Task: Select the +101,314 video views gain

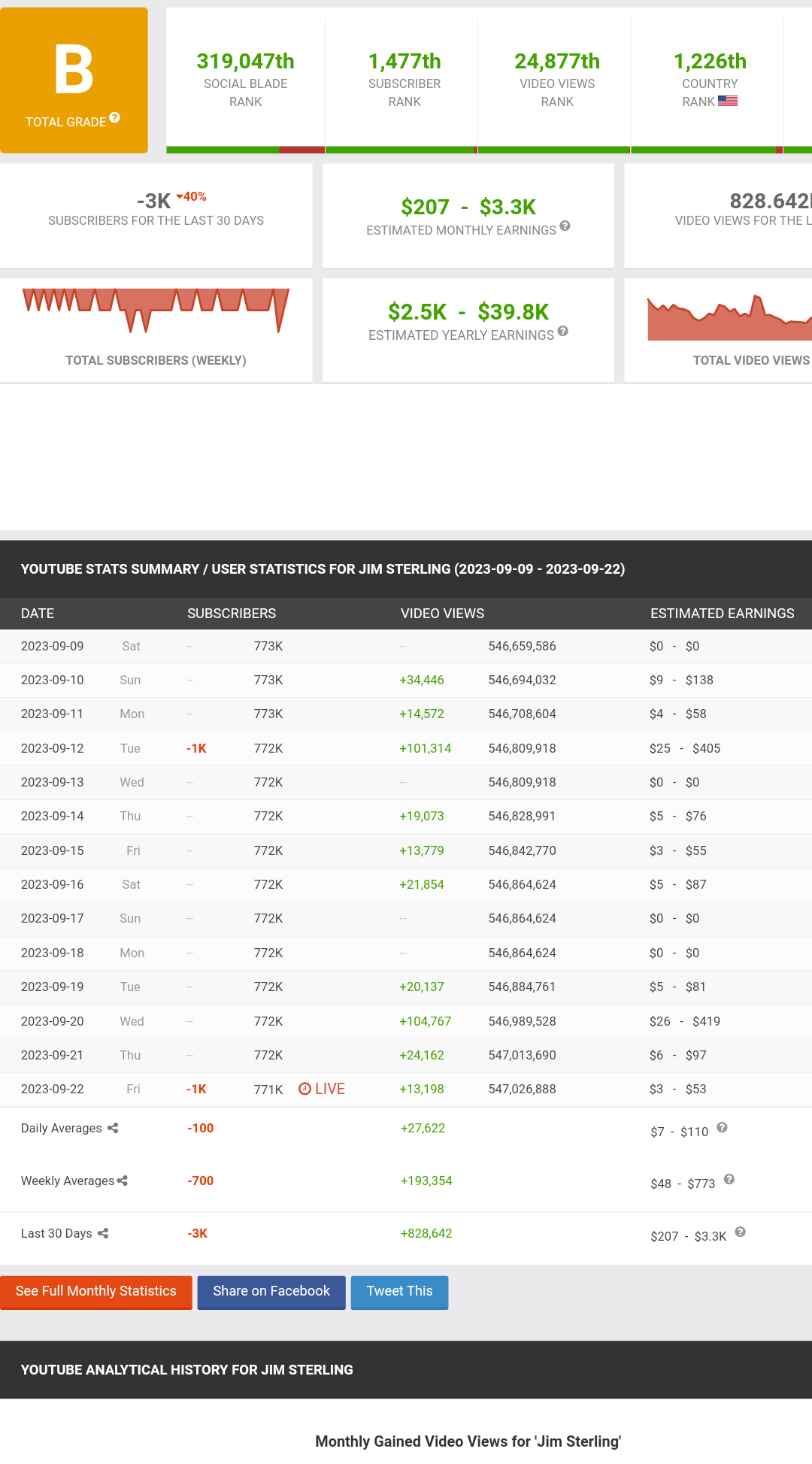Action: (x=426, y=748)
